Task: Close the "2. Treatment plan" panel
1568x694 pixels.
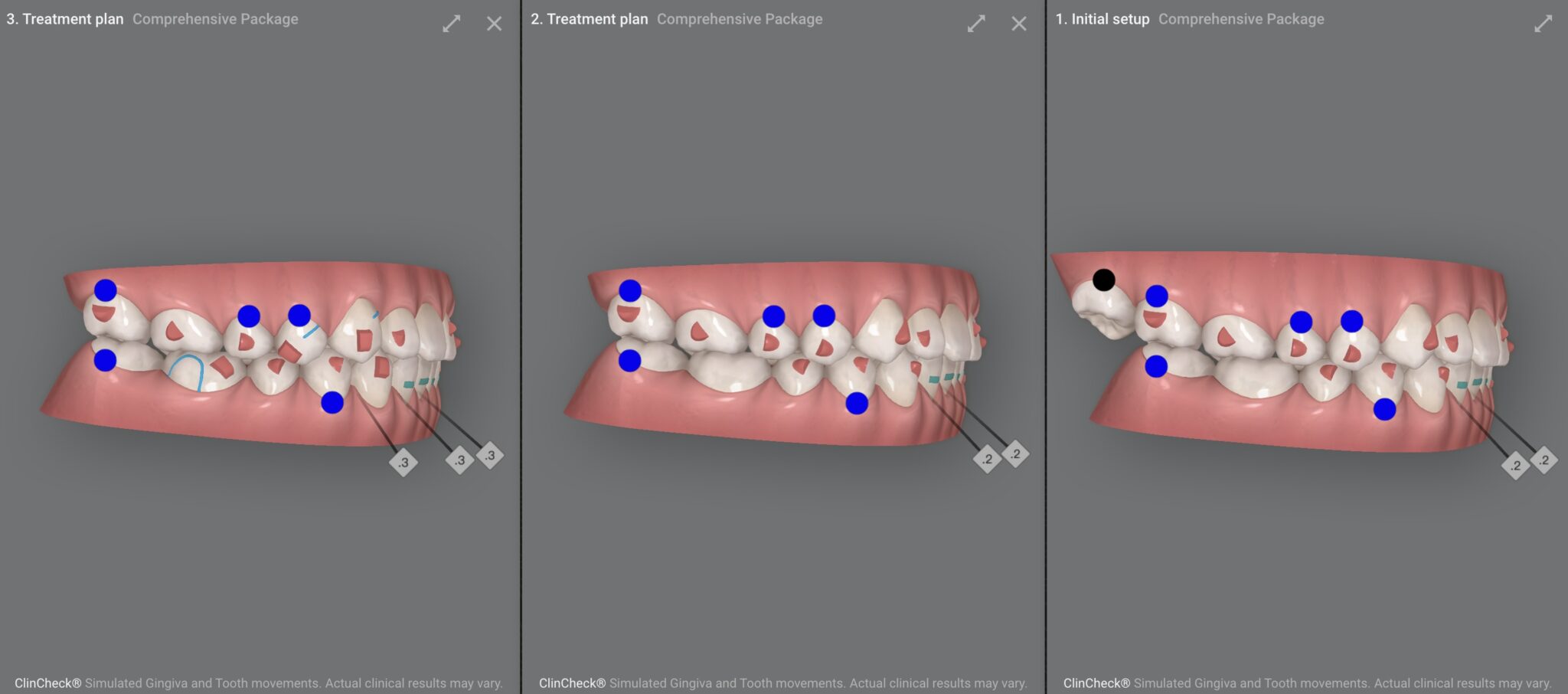Action: click(x=1018, y=24)
